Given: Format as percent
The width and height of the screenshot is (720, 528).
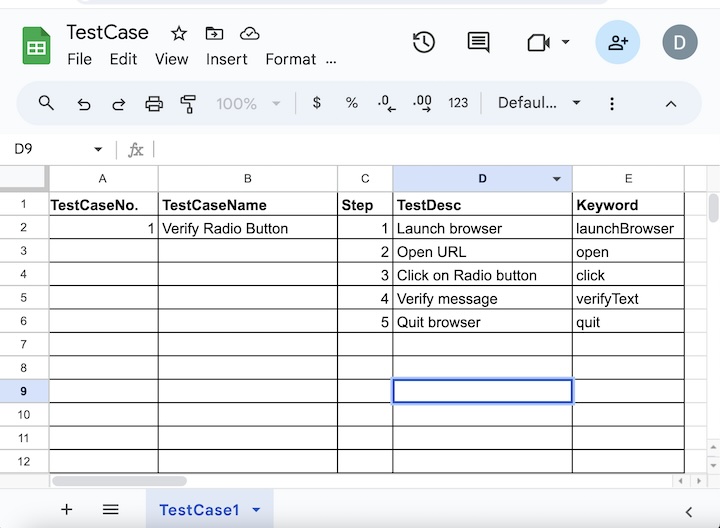Looking at the screenshot, I should coord(352,103).
